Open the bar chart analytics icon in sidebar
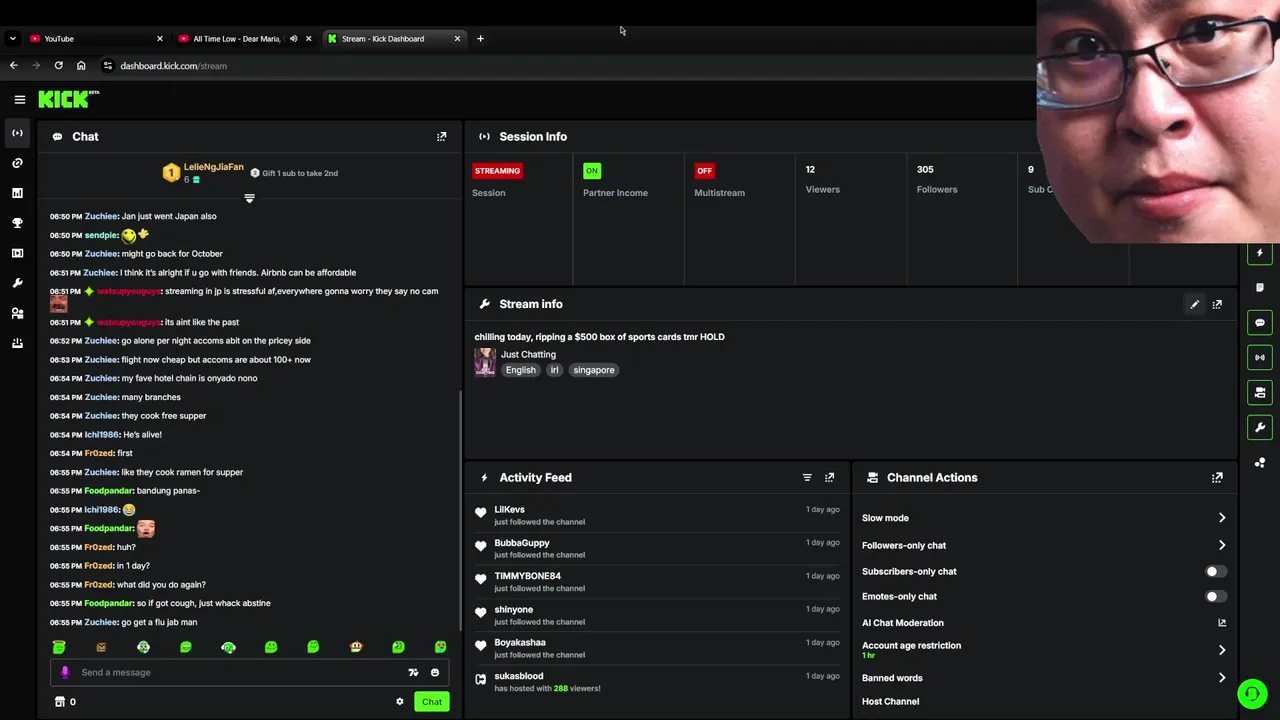The height and width of the screenshot is (720, 1280). (17, 193)
